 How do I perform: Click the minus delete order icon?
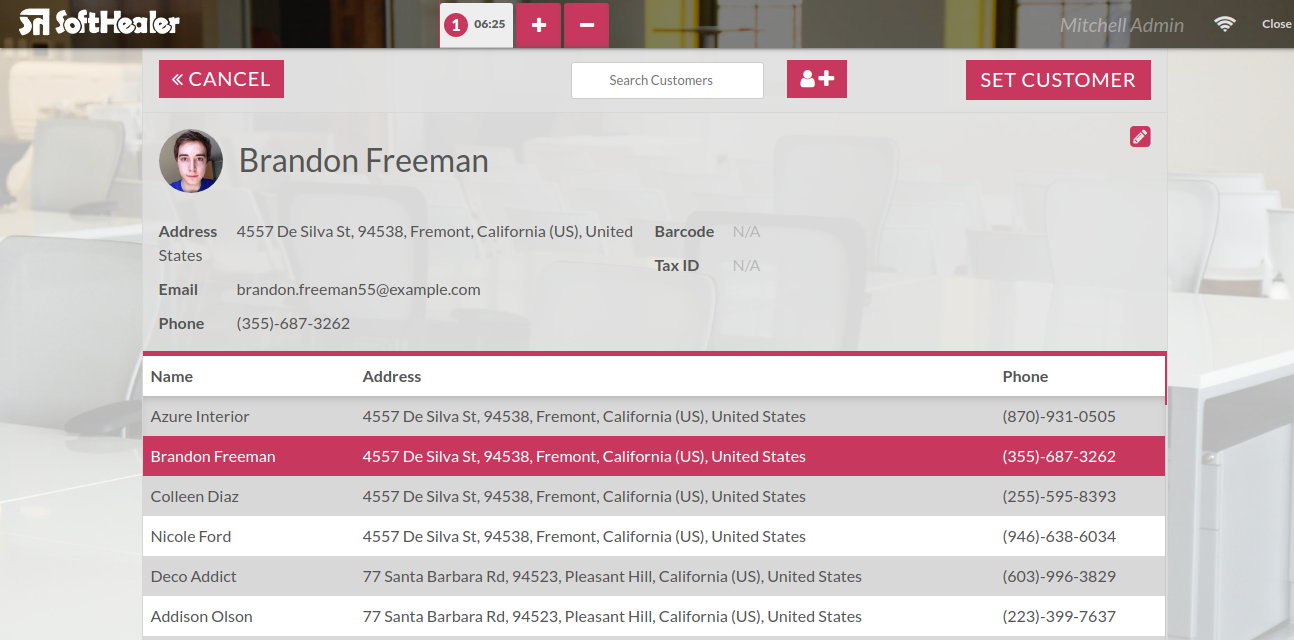tap(586, 25)
